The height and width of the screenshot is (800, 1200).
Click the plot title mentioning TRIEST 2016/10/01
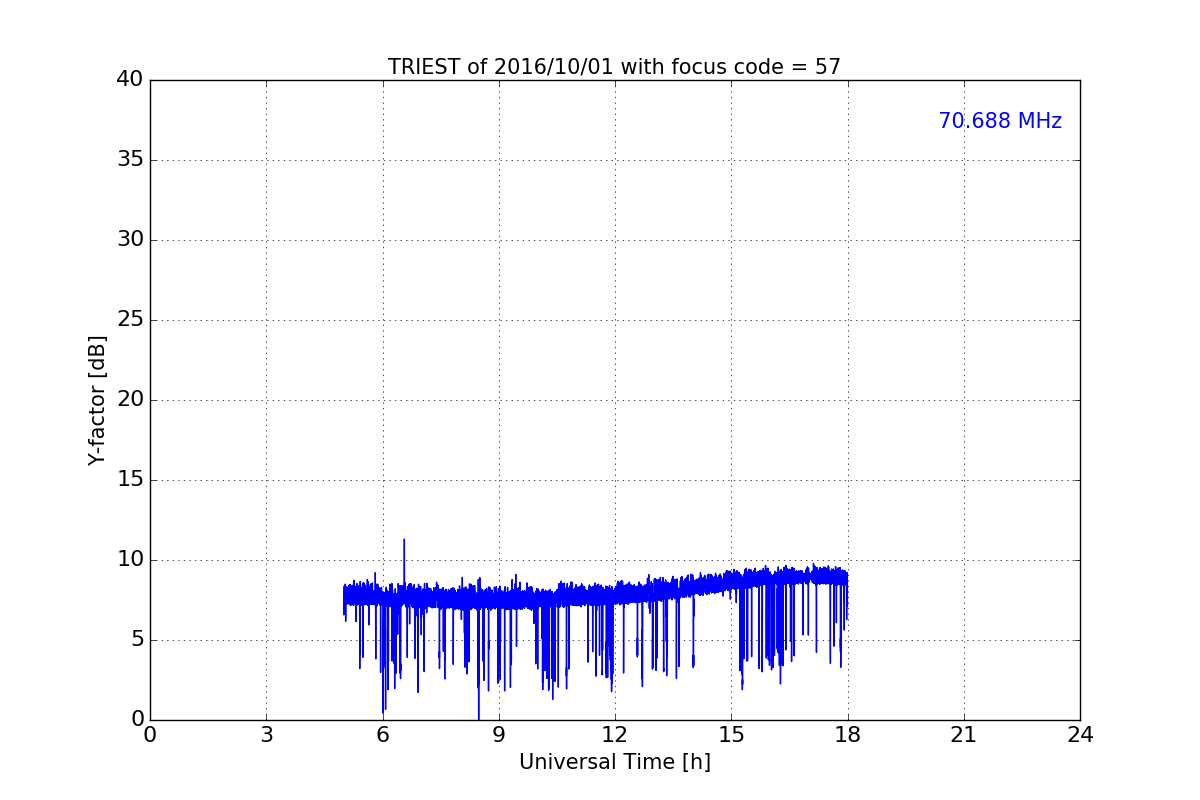tap(614, 67)
